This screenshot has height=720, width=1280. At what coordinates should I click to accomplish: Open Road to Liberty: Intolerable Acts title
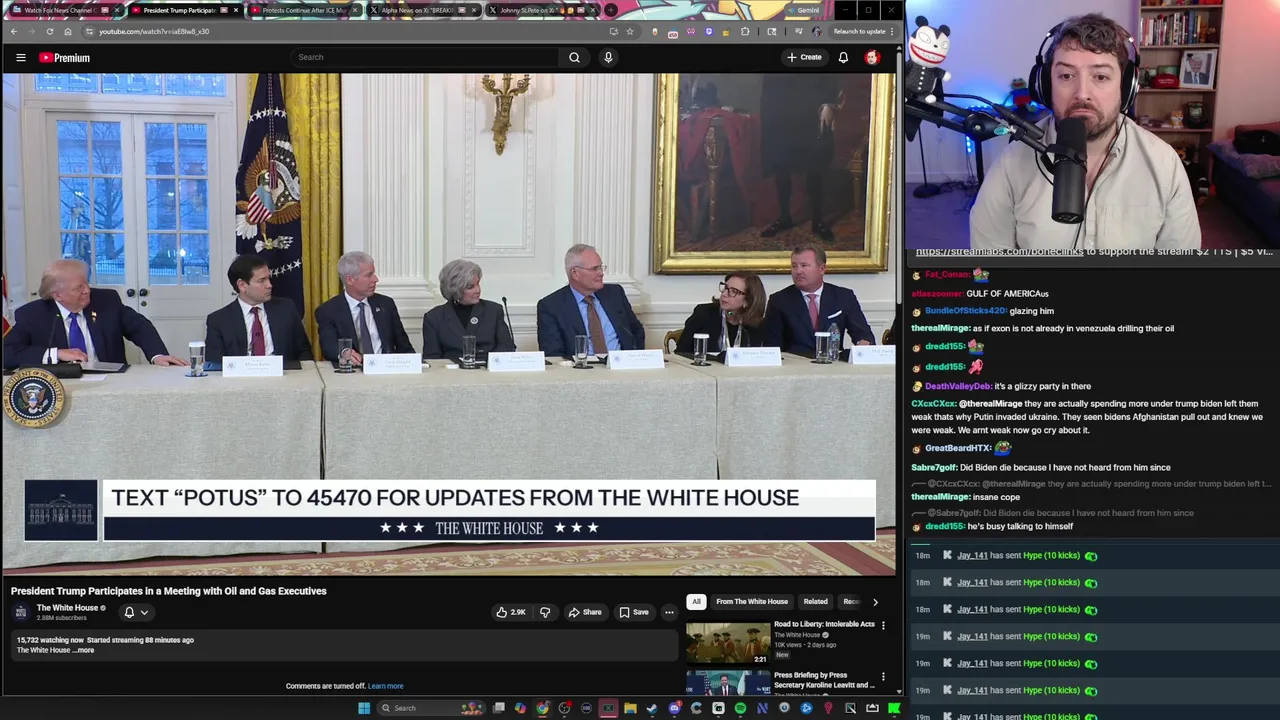(x=824, y=624)
